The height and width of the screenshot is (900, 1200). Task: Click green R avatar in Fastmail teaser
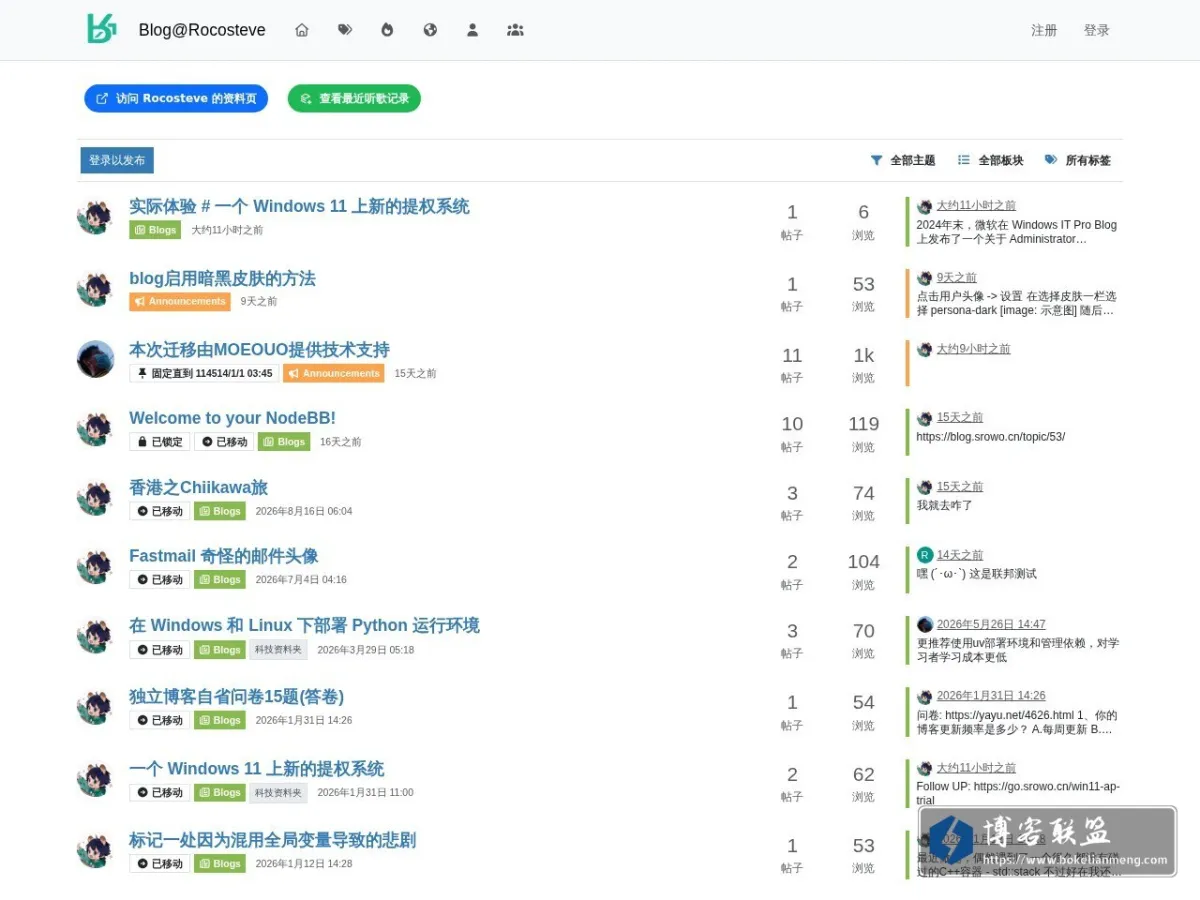click(925, 555)
